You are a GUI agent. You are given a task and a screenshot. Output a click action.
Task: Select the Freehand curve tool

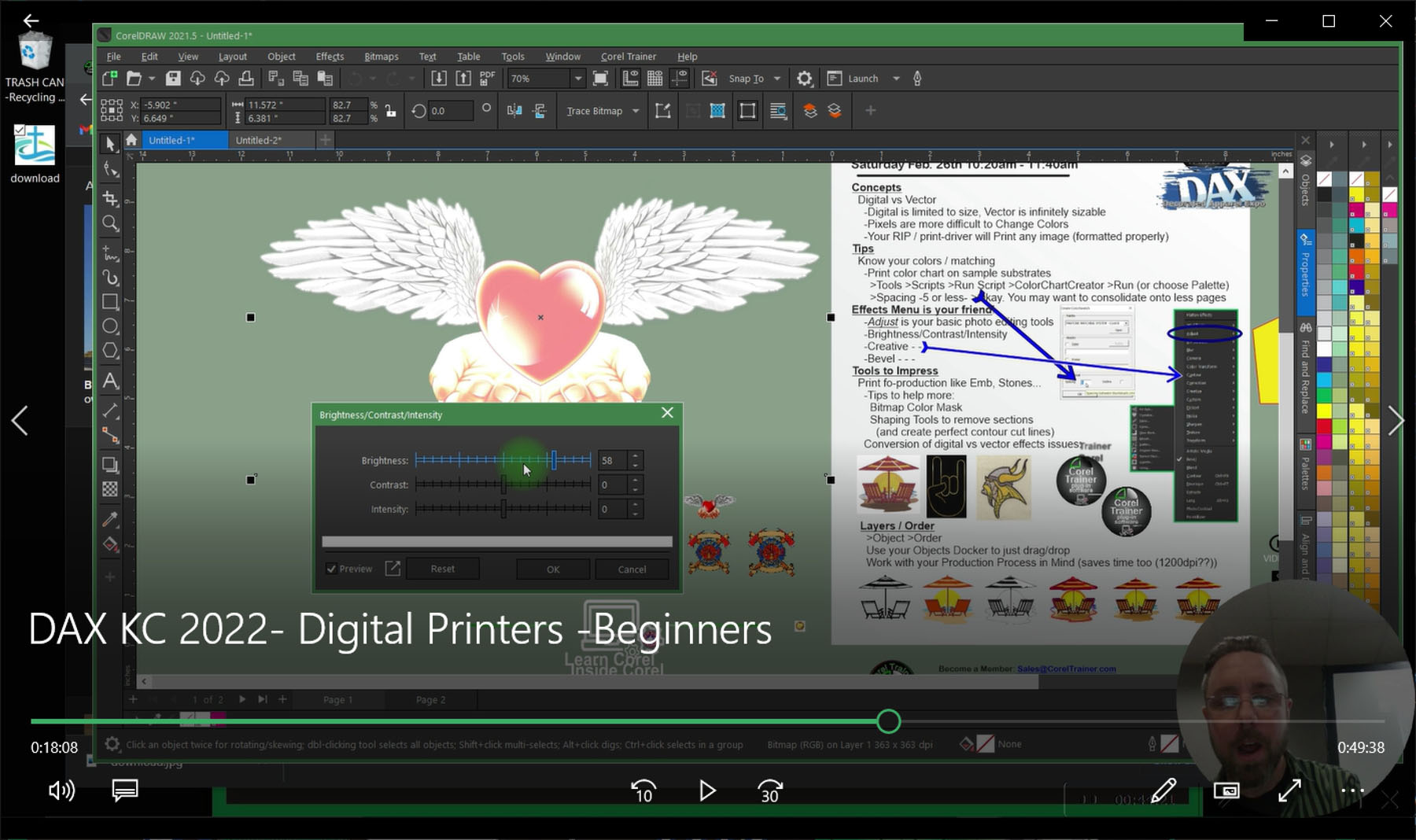click(110, 253)
